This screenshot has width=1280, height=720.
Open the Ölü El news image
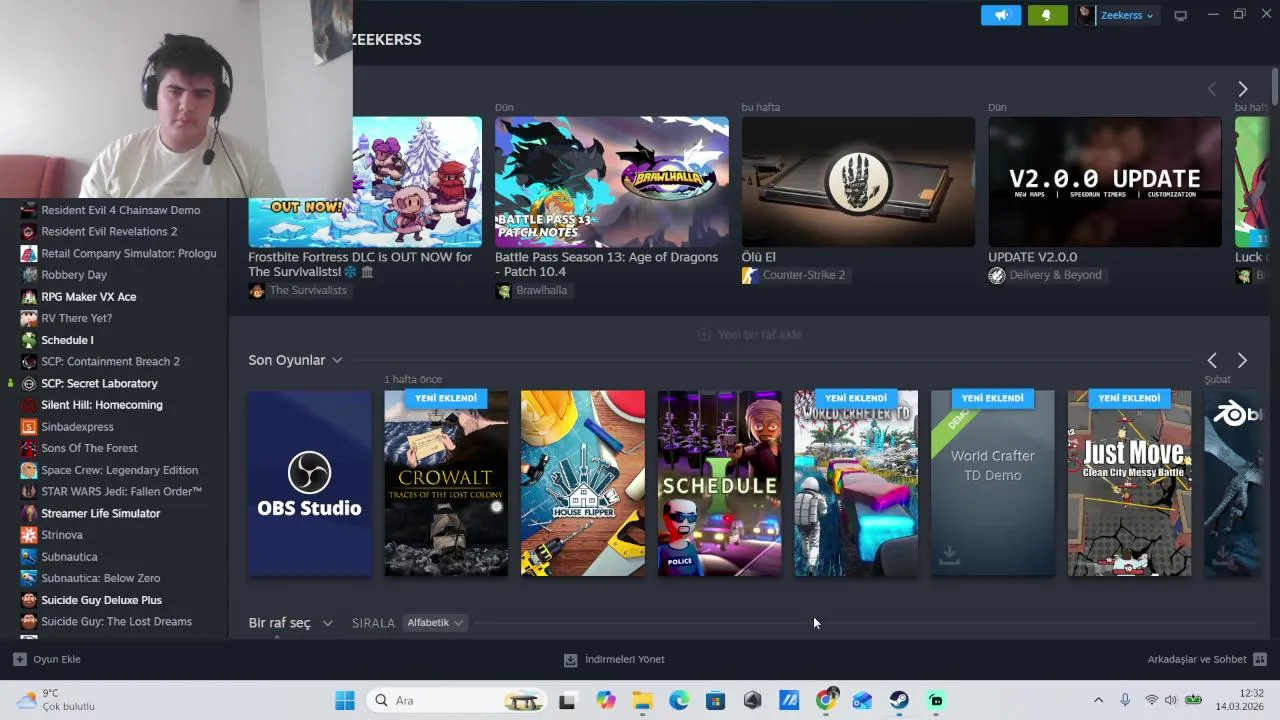pyautogui.click(x=858, y=182)
